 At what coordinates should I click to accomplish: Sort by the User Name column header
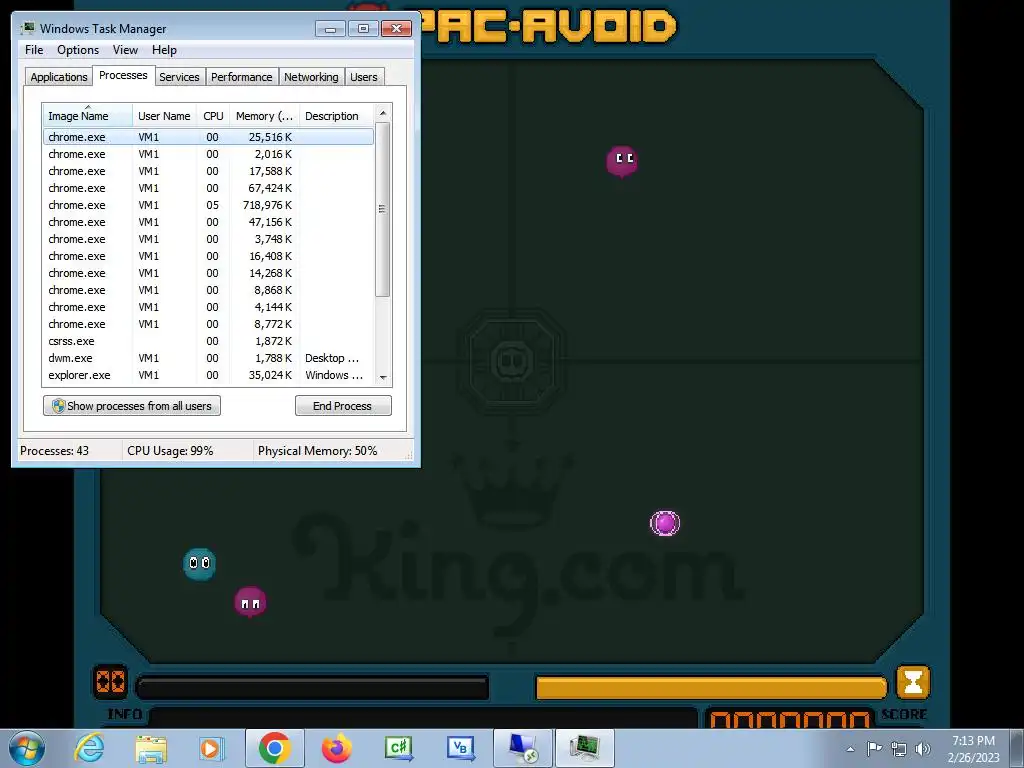click(165, 116)
